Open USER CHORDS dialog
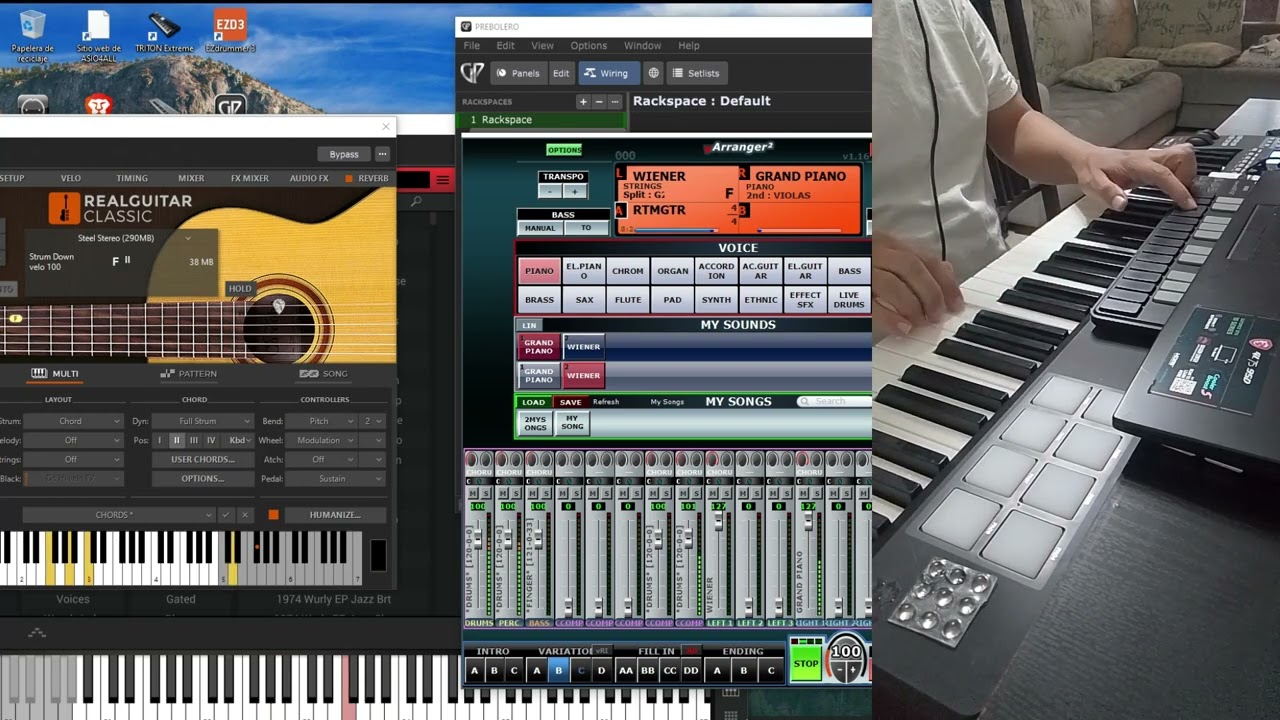Screen dimensions: 1280x720 point(203,460)
